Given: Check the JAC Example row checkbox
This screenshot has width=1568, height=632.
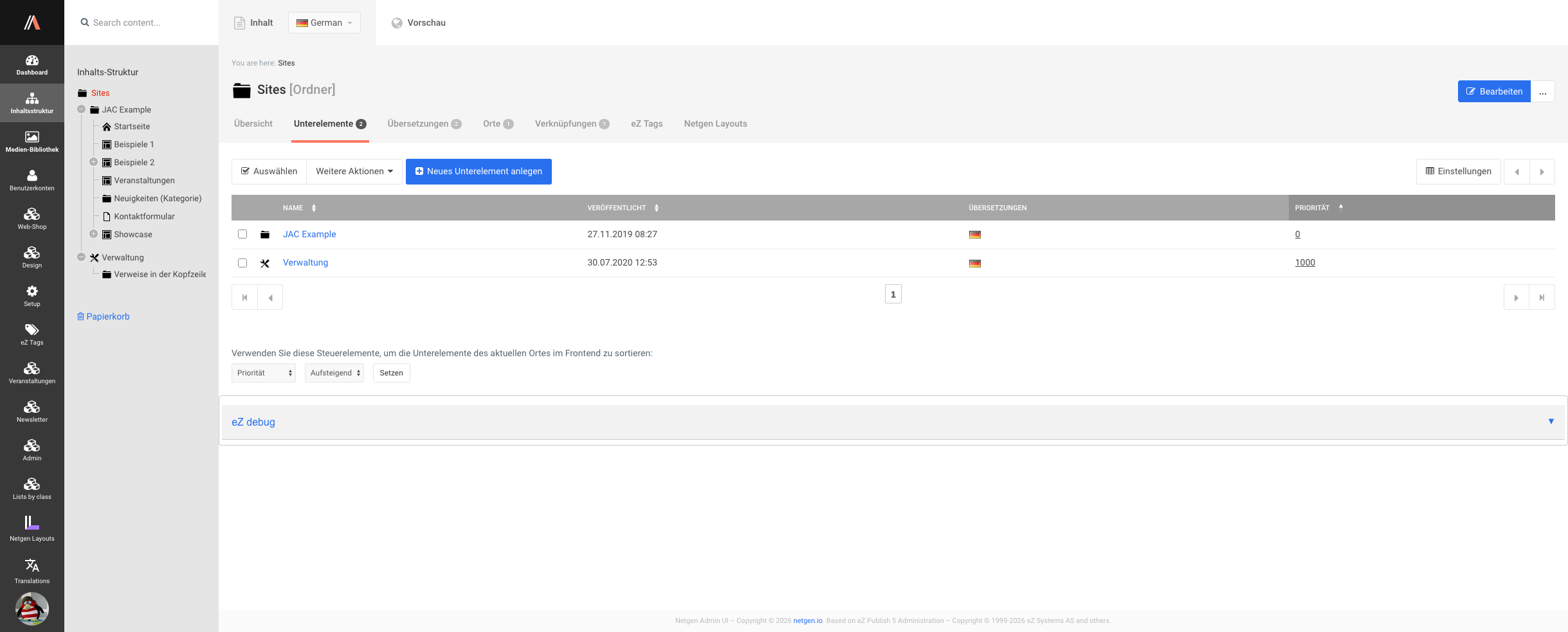Looking at the screenshot, I should click(242, 234).
